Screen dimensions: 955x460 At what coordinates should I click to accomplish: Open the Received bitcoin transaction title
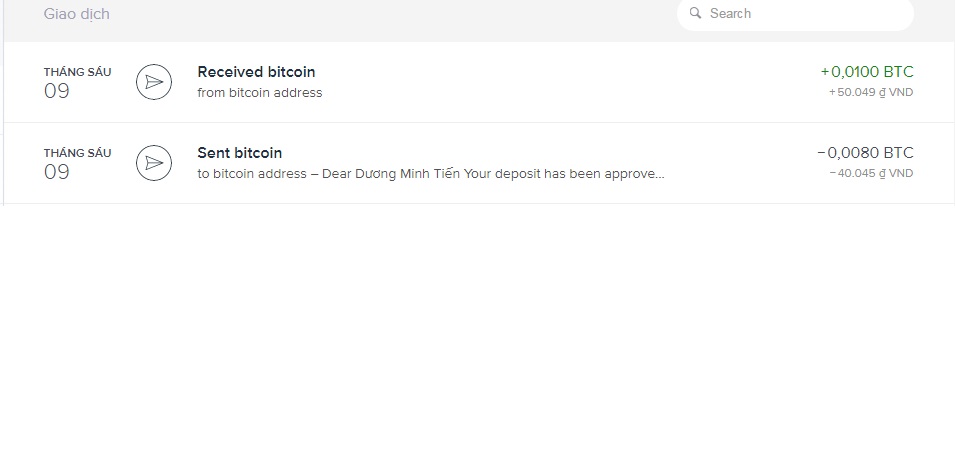tap(256, 72)
